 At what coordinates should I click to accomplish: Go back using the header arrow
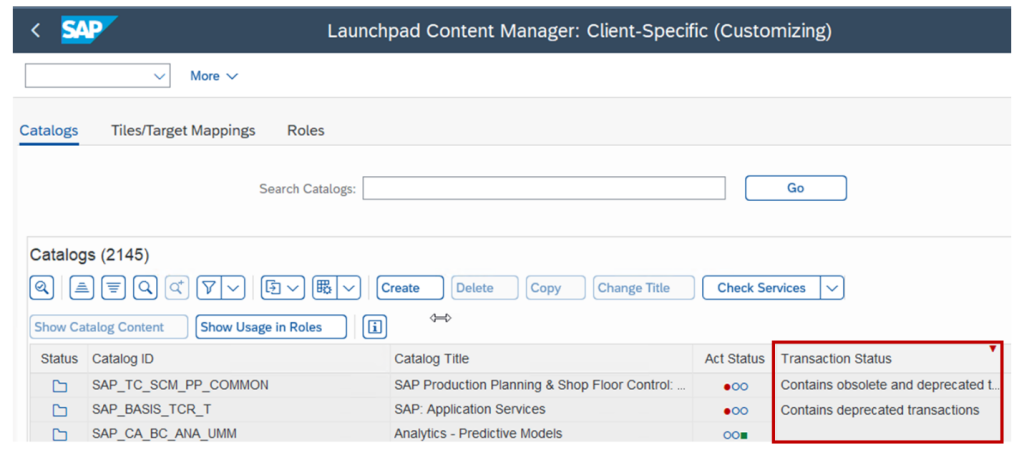click(x=36, y=31)
